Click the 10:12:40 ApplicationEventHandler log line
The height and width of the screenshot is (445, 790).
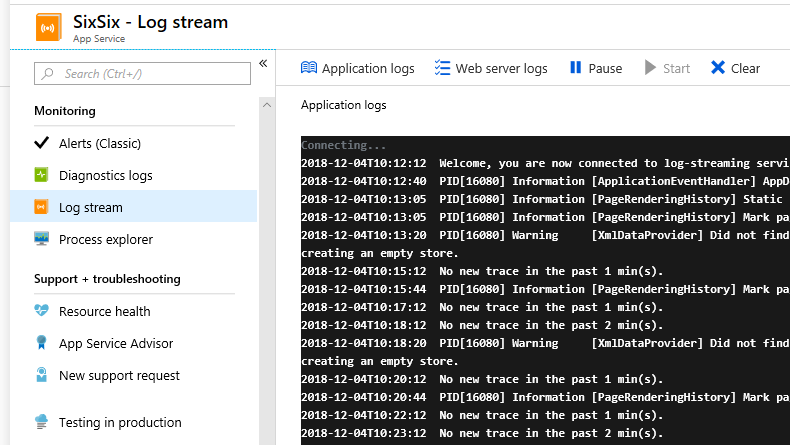click(x=545, y=181)
